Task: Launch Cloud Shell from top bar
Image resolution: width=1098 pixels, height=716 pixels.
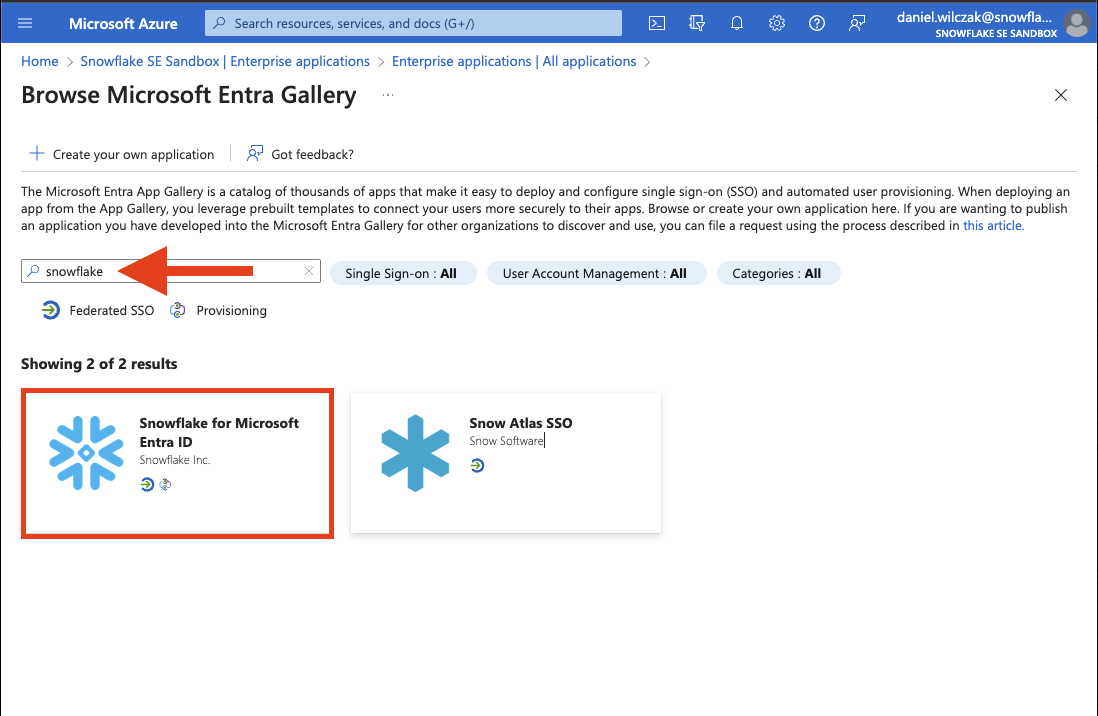Action: (x=657, y=23)
